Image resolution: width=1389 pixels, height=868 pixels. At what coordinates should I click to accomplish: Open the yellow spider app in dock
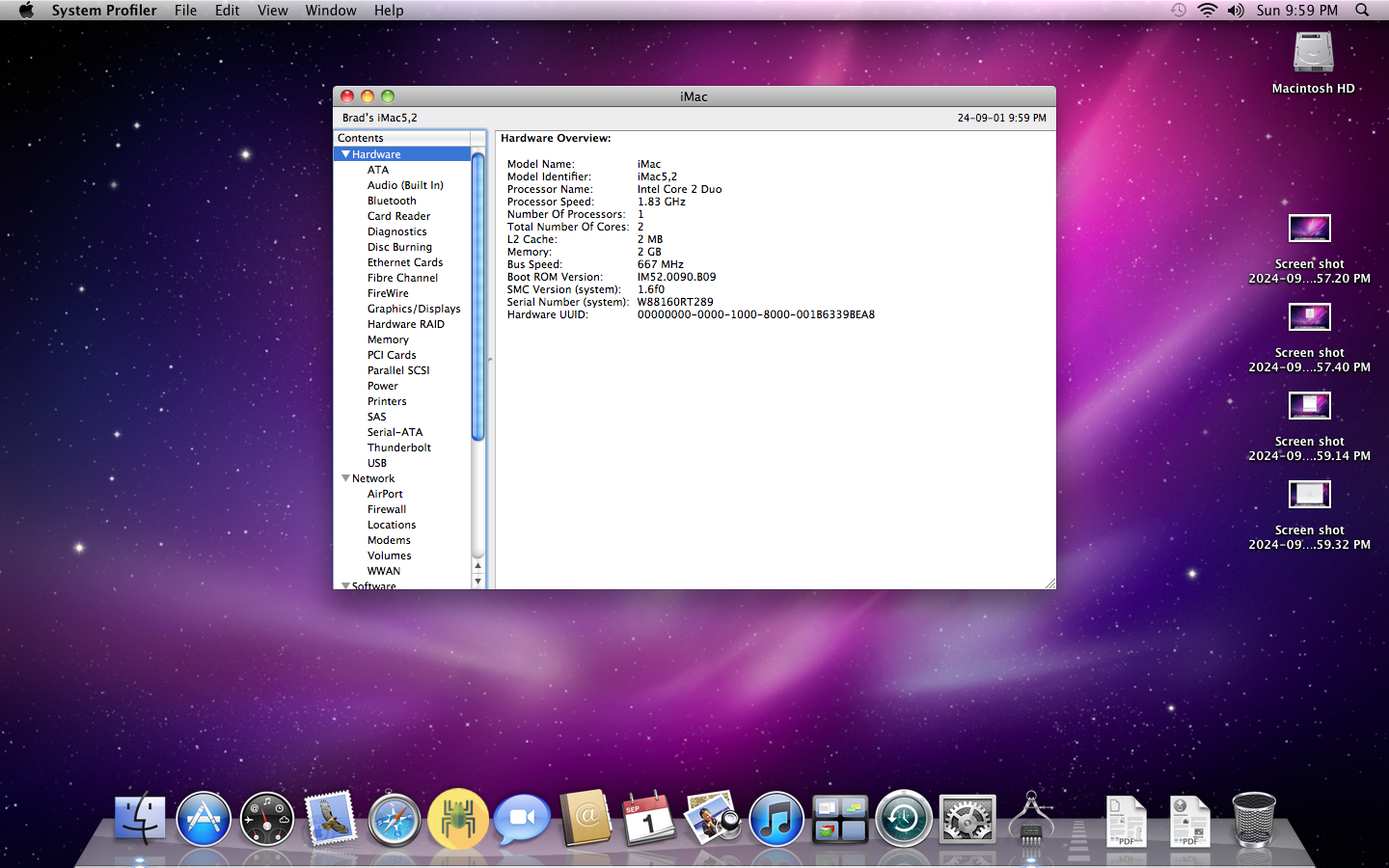click(458, 819)
